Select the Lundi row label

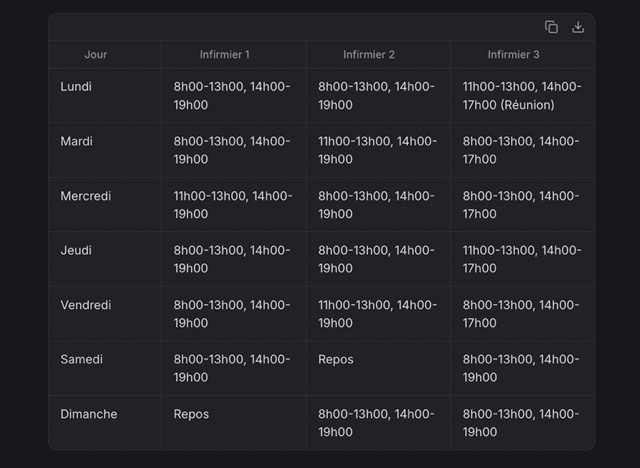tap(76, 87)
